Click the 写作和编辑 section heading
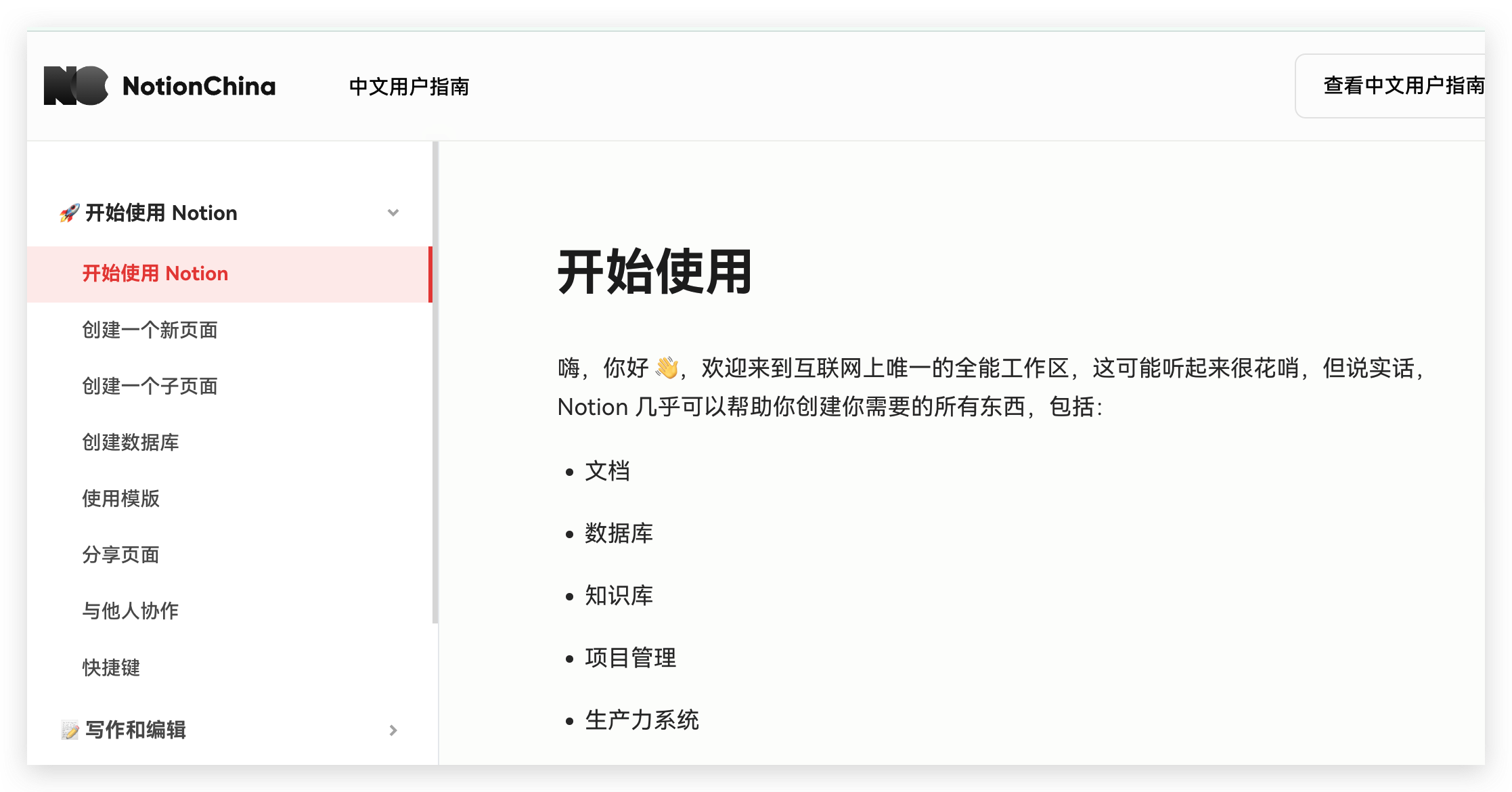1512x792 pixels. 135,730
